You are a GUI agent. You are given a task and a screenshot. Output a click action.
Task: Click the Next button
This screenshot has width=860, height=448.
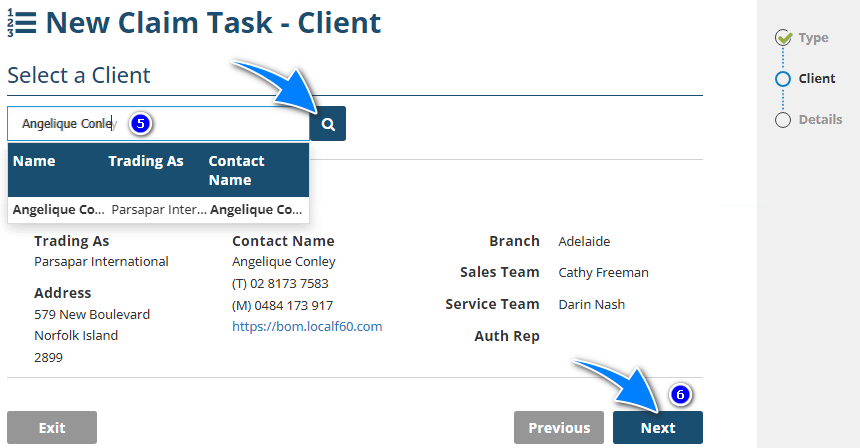pos(657,427)
